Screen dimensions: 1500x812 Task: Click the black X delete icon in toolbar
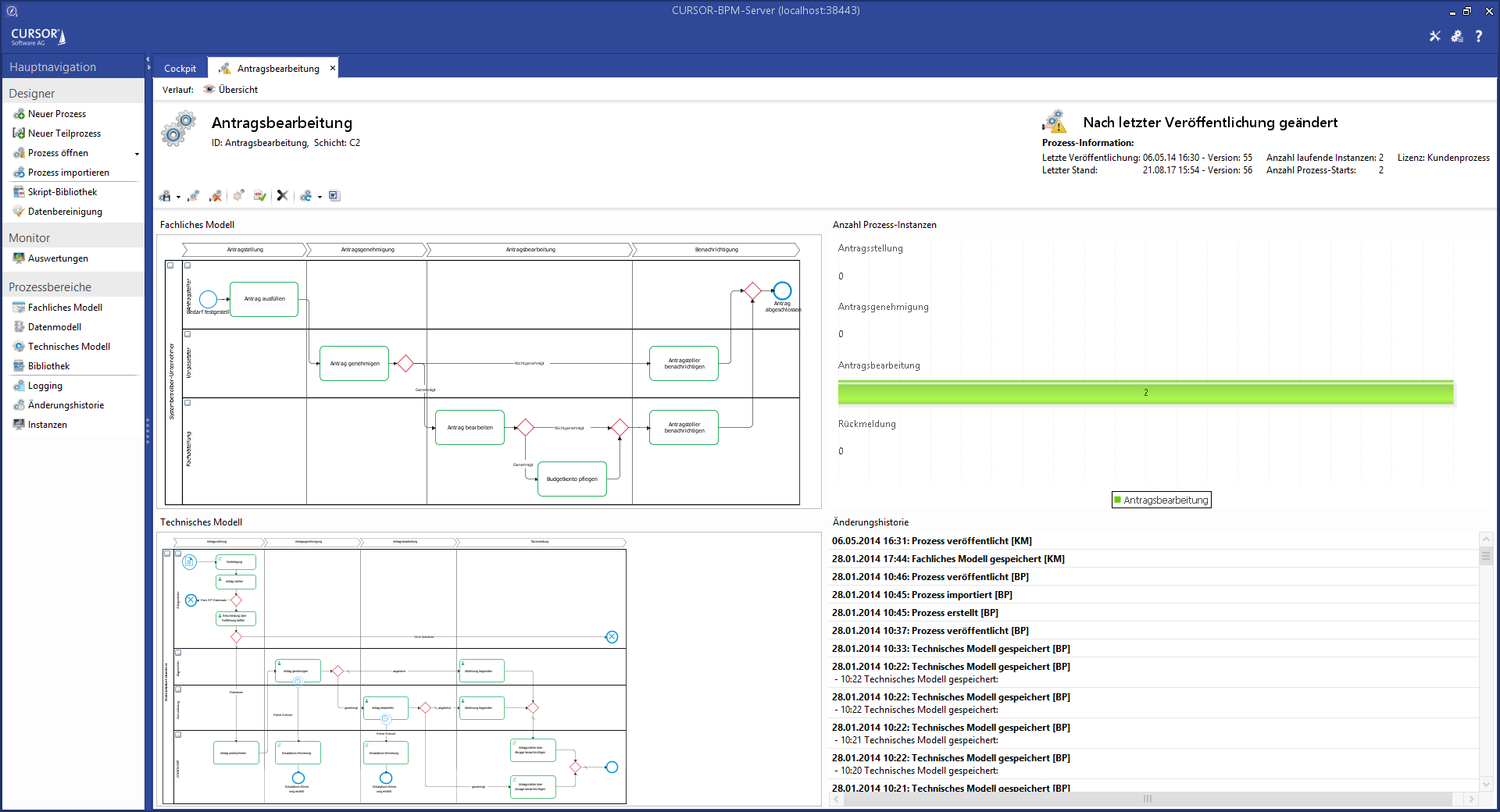coord(282,196)
